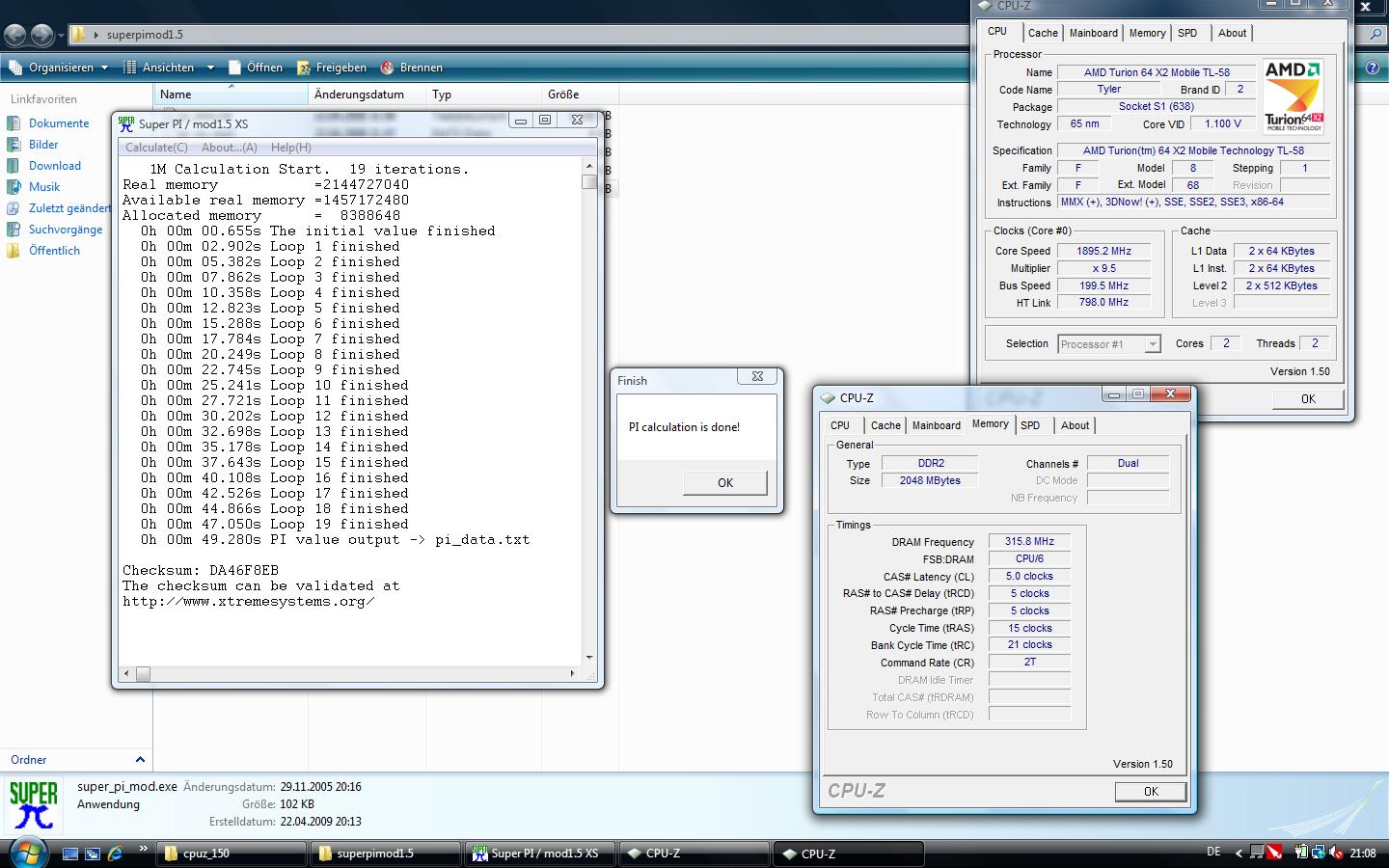This screenshot has height=868, width=1389.
Task: Click OK in PI calculation done dialog
Action: (725, 483)
